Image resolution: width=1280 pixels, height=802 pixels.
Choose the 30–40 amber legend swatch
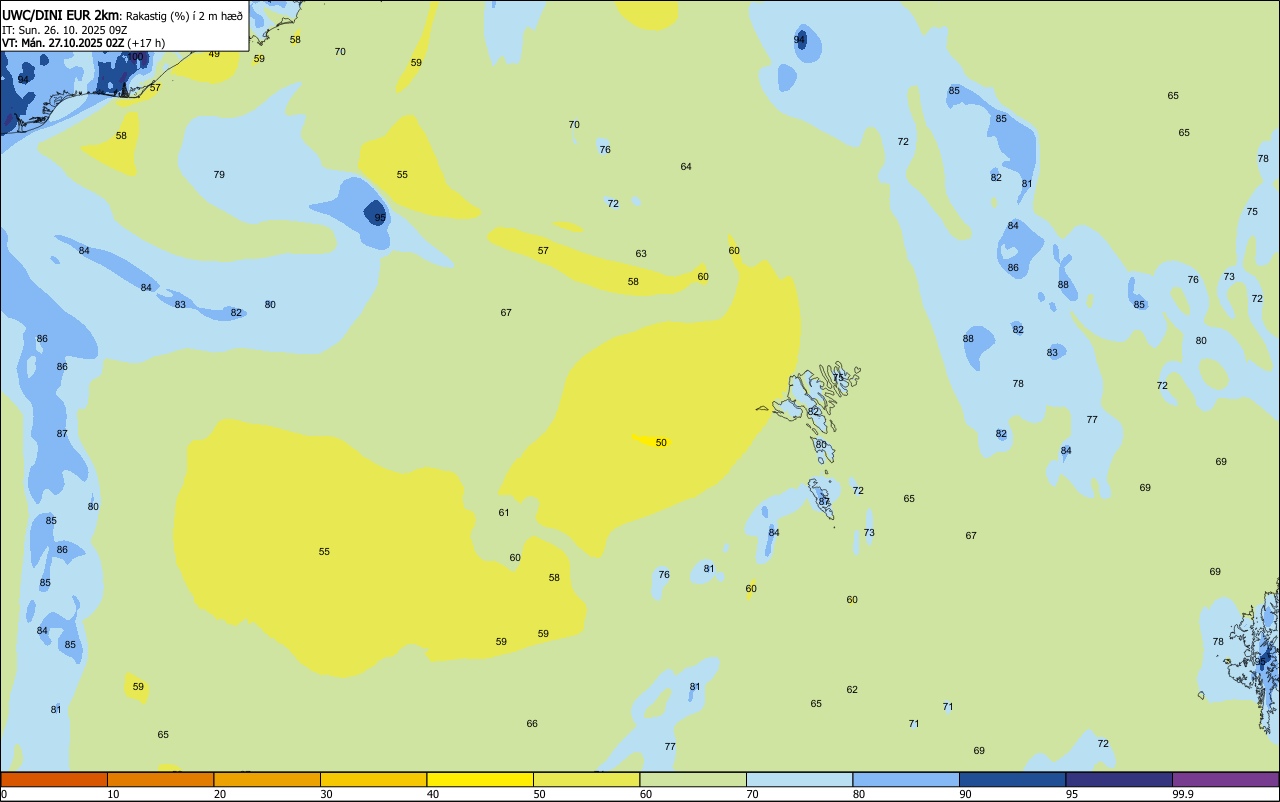click(x=373, y=779)
